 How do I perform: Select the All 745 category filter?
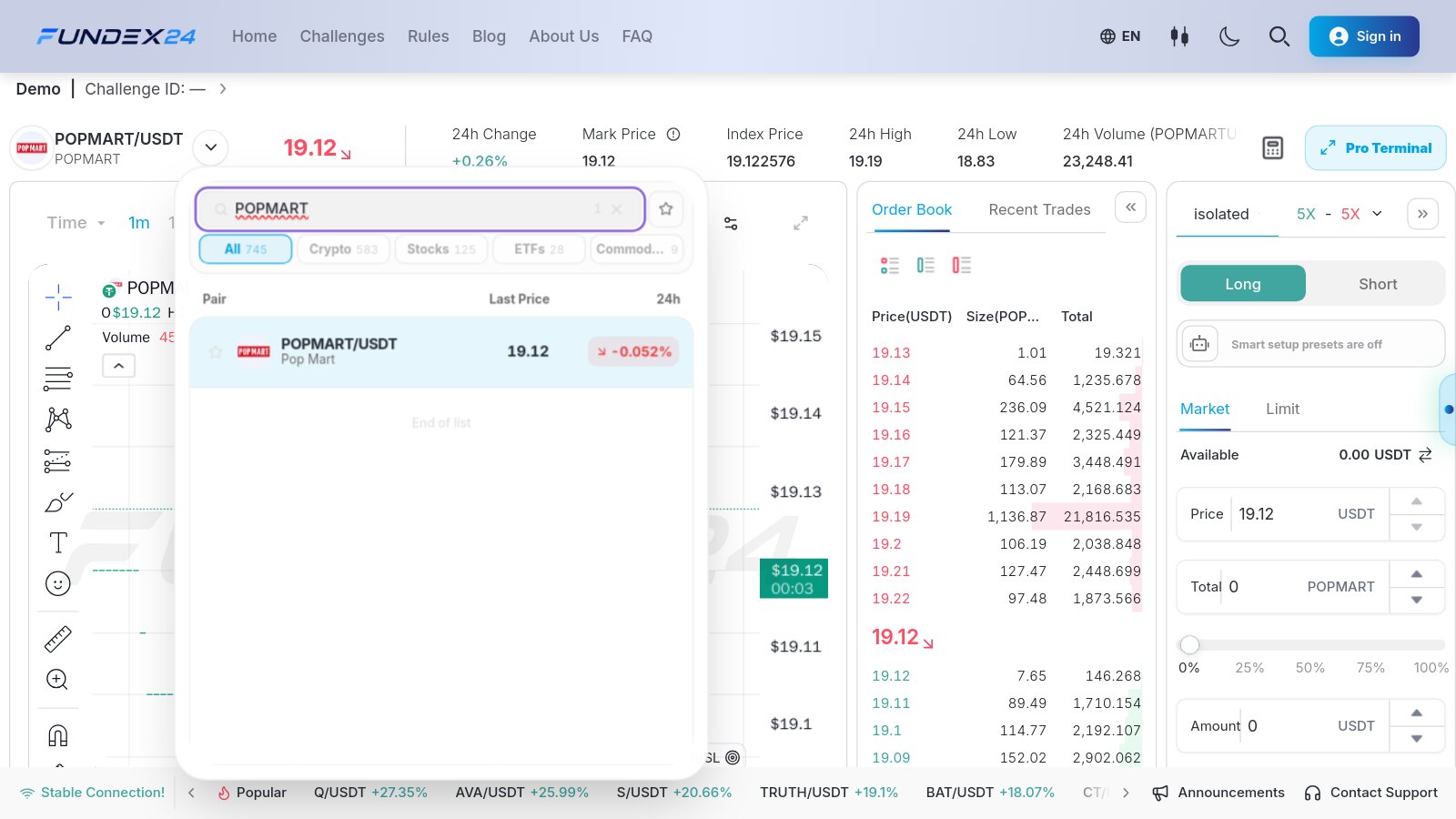tap(246, 248)
